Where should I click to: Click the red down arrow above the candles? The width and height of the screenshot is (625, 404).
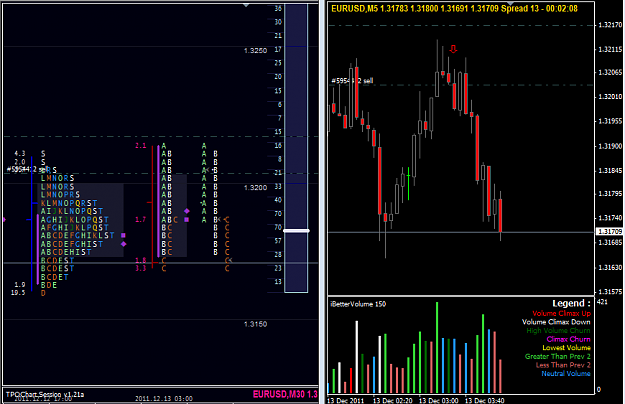(453, 49)
